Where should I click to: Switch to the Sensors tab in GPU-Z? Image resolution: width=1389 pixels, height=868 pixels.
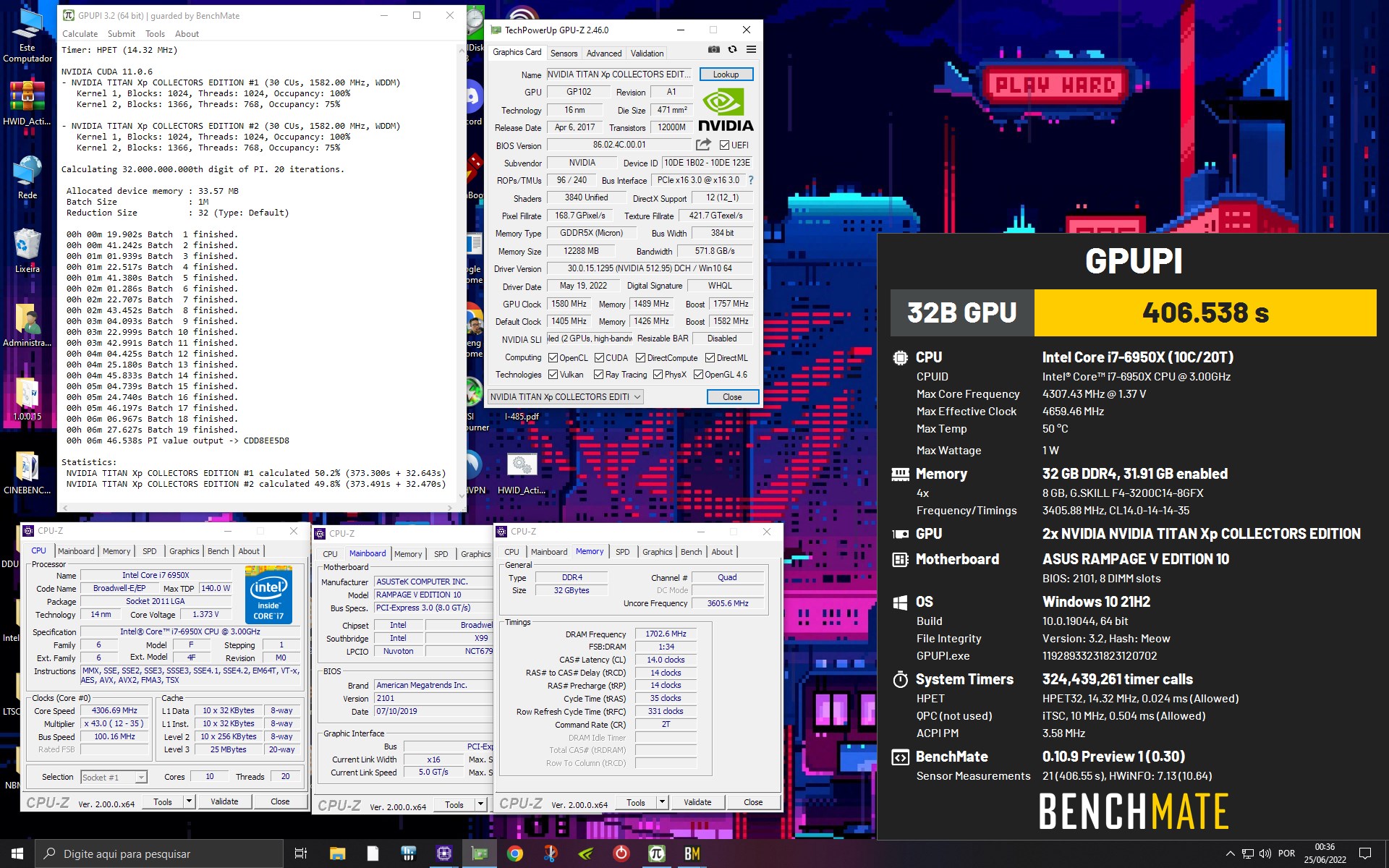coord(564,54)
